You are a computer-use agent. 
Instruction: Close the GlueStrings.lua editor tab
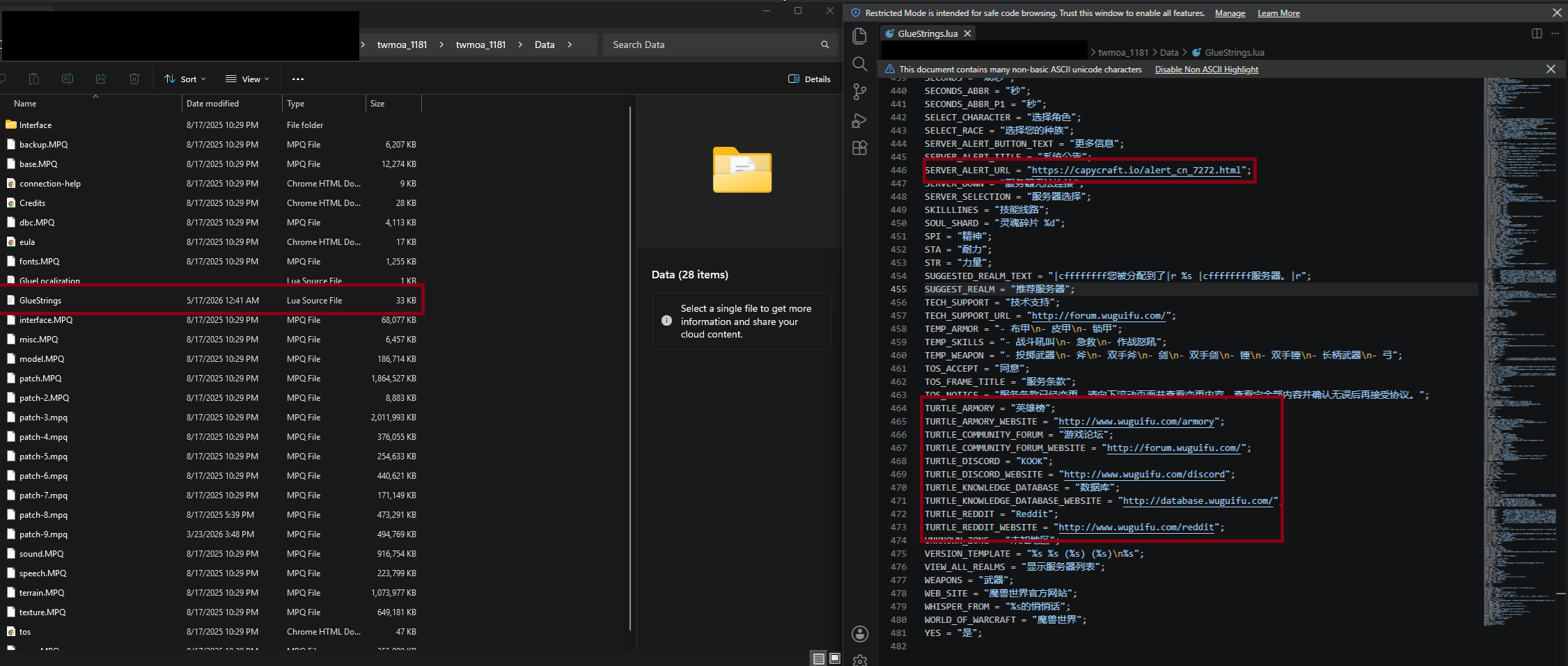pyautogui.click(x=967, y=33)
